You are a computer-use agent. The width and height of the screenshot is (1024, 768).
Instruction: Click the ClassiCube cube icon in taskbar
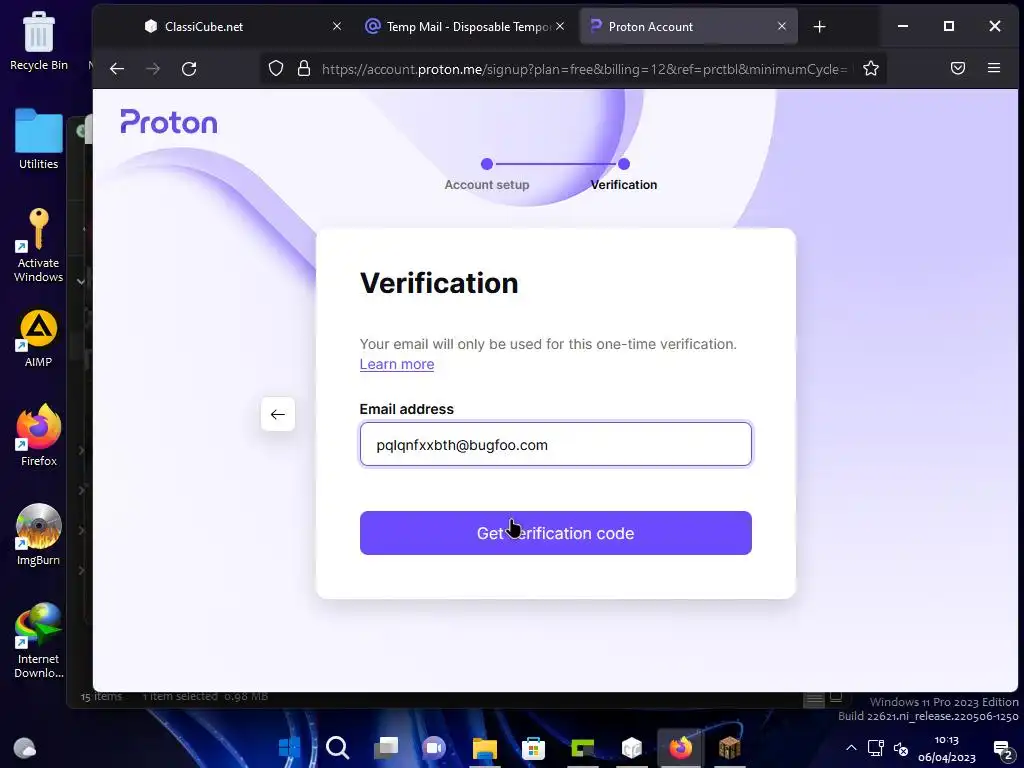click(632, 747)
